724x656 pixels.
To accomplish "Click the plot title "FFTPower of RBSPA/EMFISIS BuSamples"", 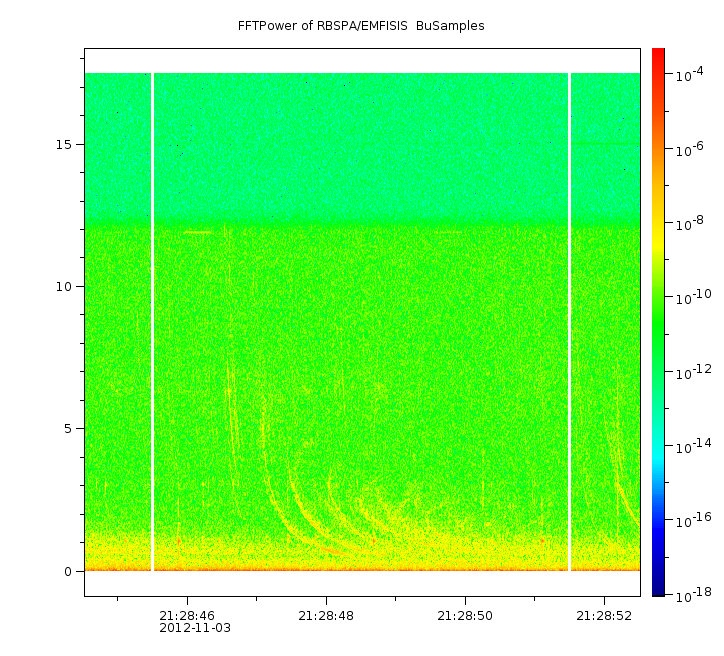I will coord(361,26).
